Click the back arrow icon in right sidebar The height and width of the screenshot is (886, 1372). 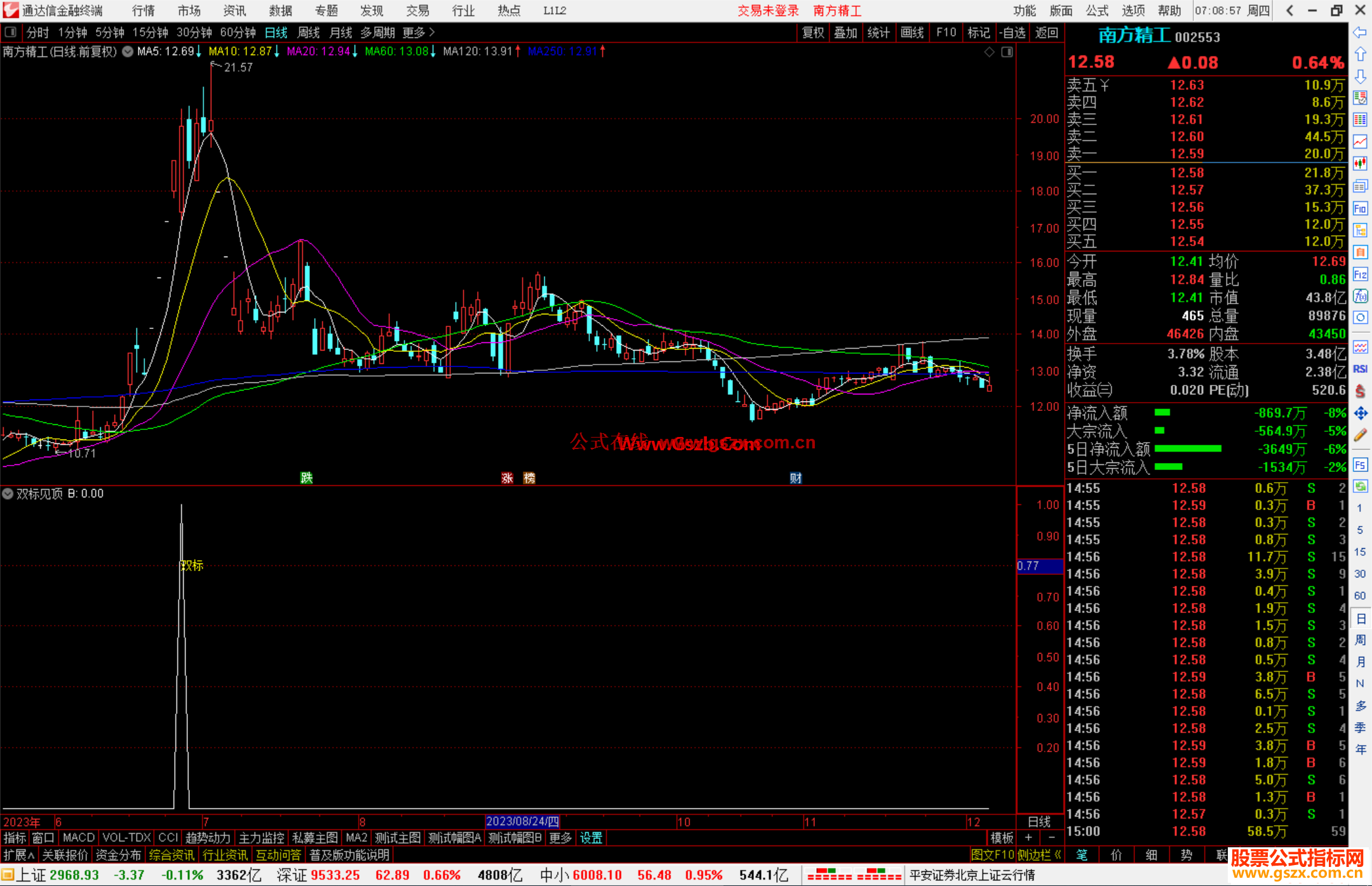1360,32
